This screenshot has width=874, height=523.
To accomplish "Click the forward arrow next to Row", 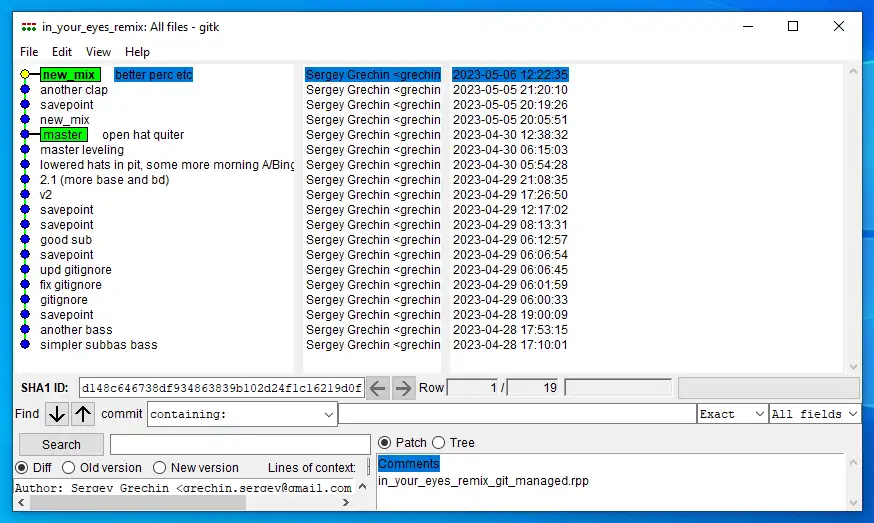I will (x=402, y=388).
